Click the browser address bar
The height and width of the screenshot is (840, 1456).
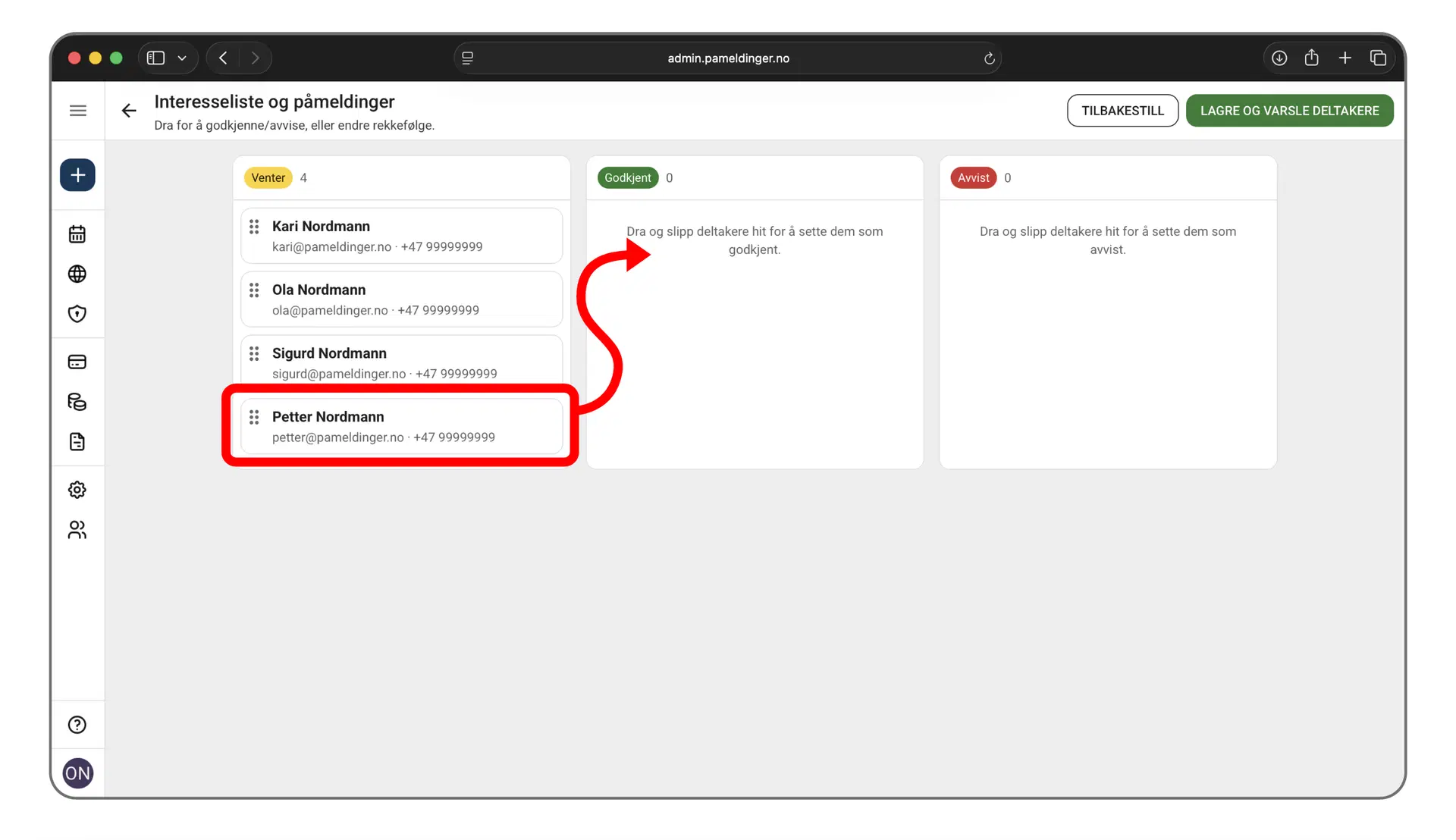728,58
